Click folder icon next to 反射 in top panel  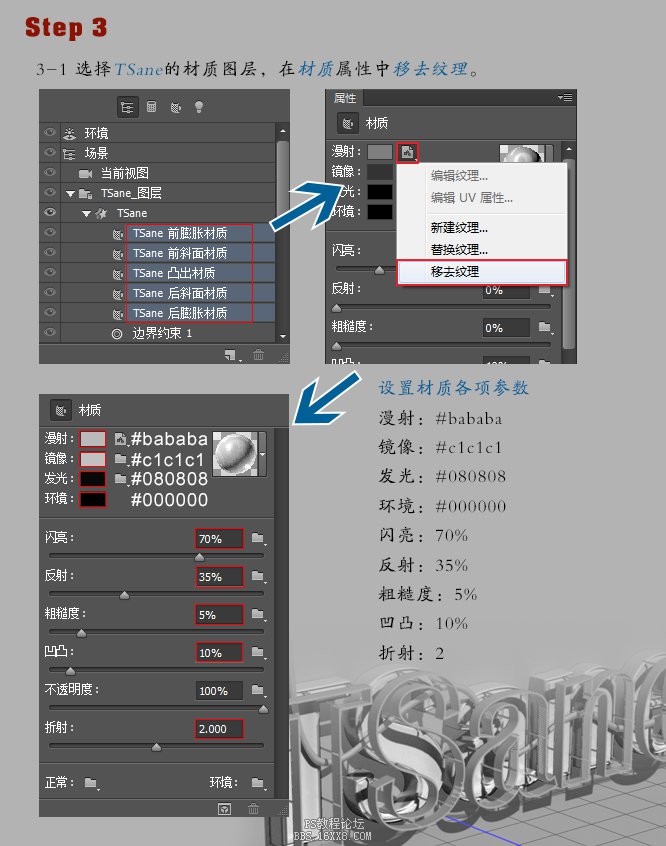coord(545,290)
